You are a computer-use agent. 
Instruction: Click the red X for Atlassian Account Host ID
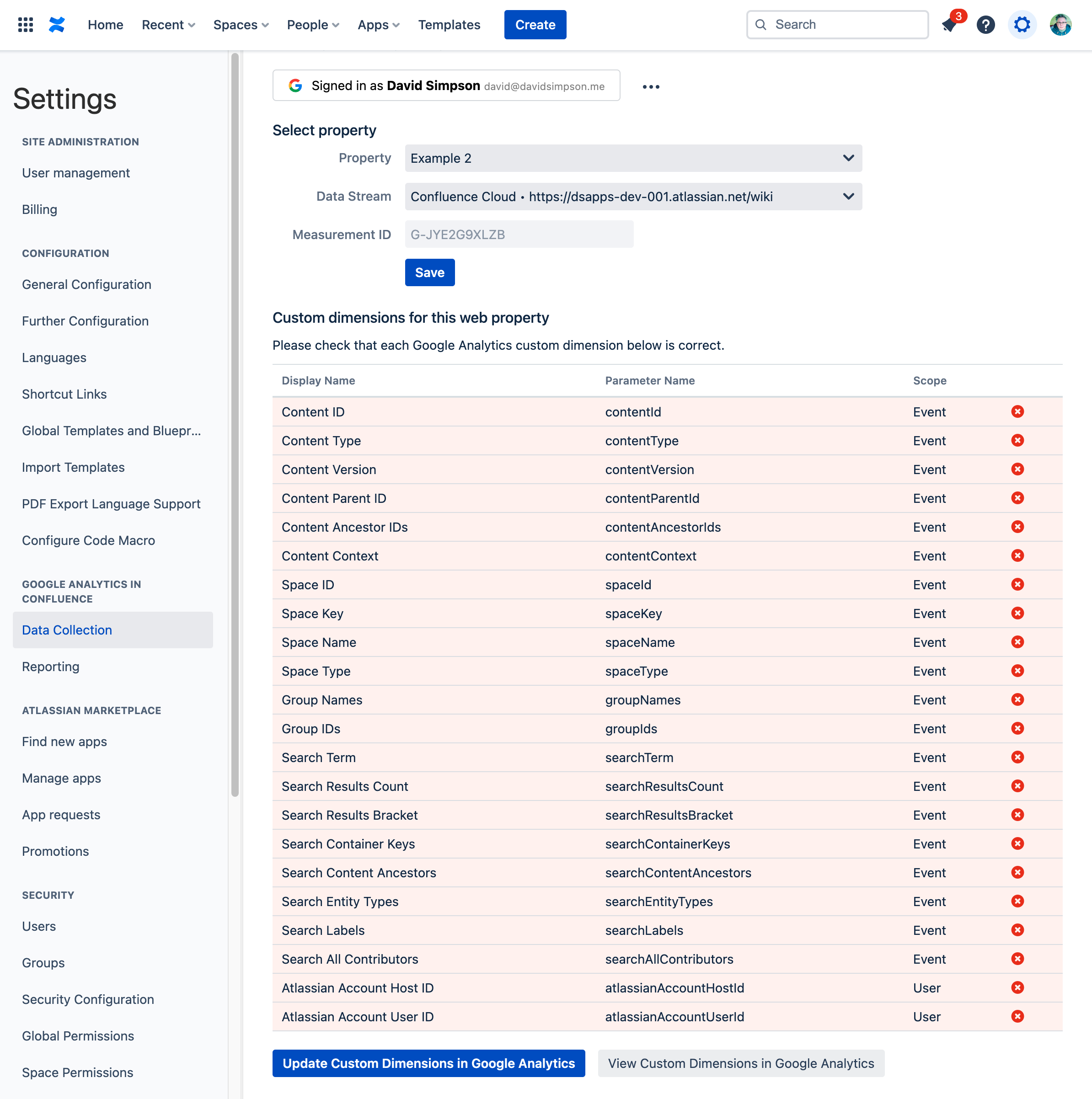pos(1017,987)
